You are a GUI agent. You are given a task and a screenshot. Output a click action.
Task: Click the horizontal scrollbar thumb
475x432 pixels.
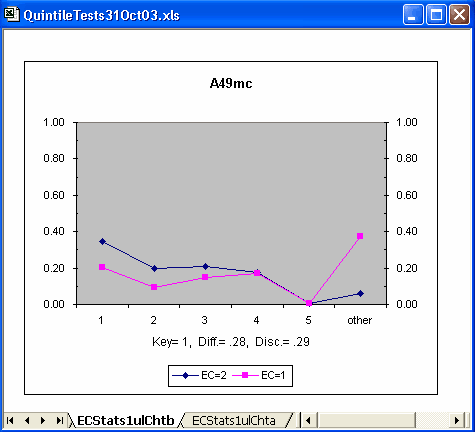[366, 421]
